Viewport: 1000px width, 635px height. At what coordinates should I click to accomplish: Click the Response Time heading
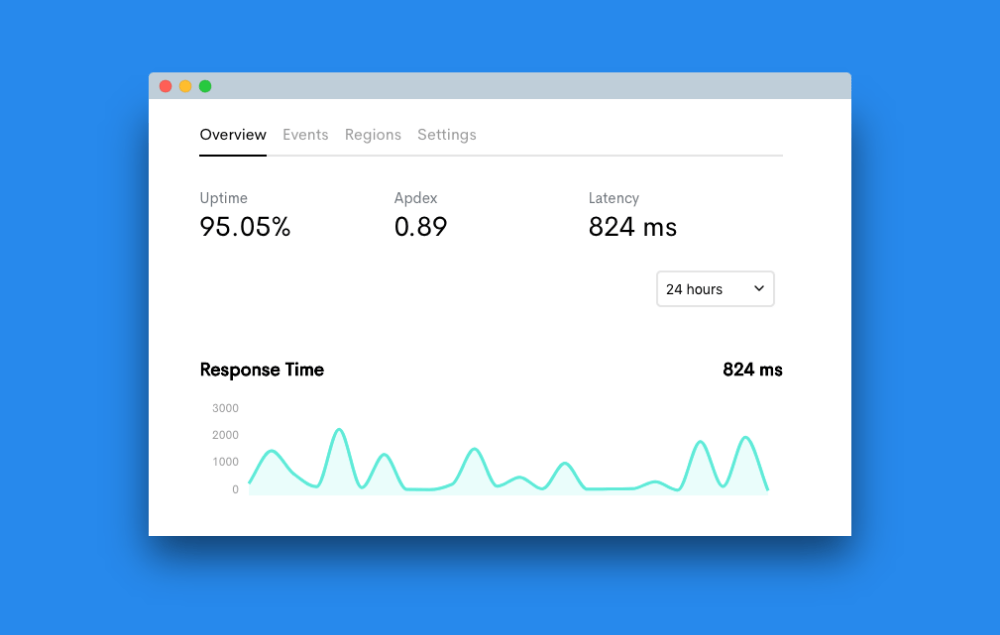click(x=261, y=370)
